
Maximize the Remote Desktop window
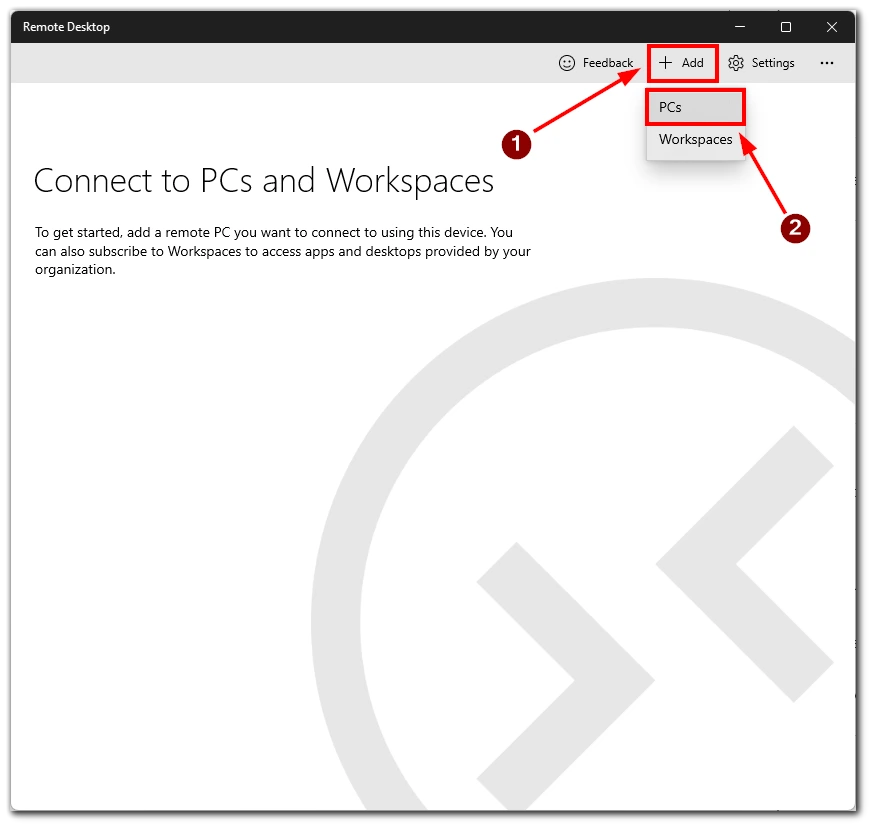click(x=785, y=27)
